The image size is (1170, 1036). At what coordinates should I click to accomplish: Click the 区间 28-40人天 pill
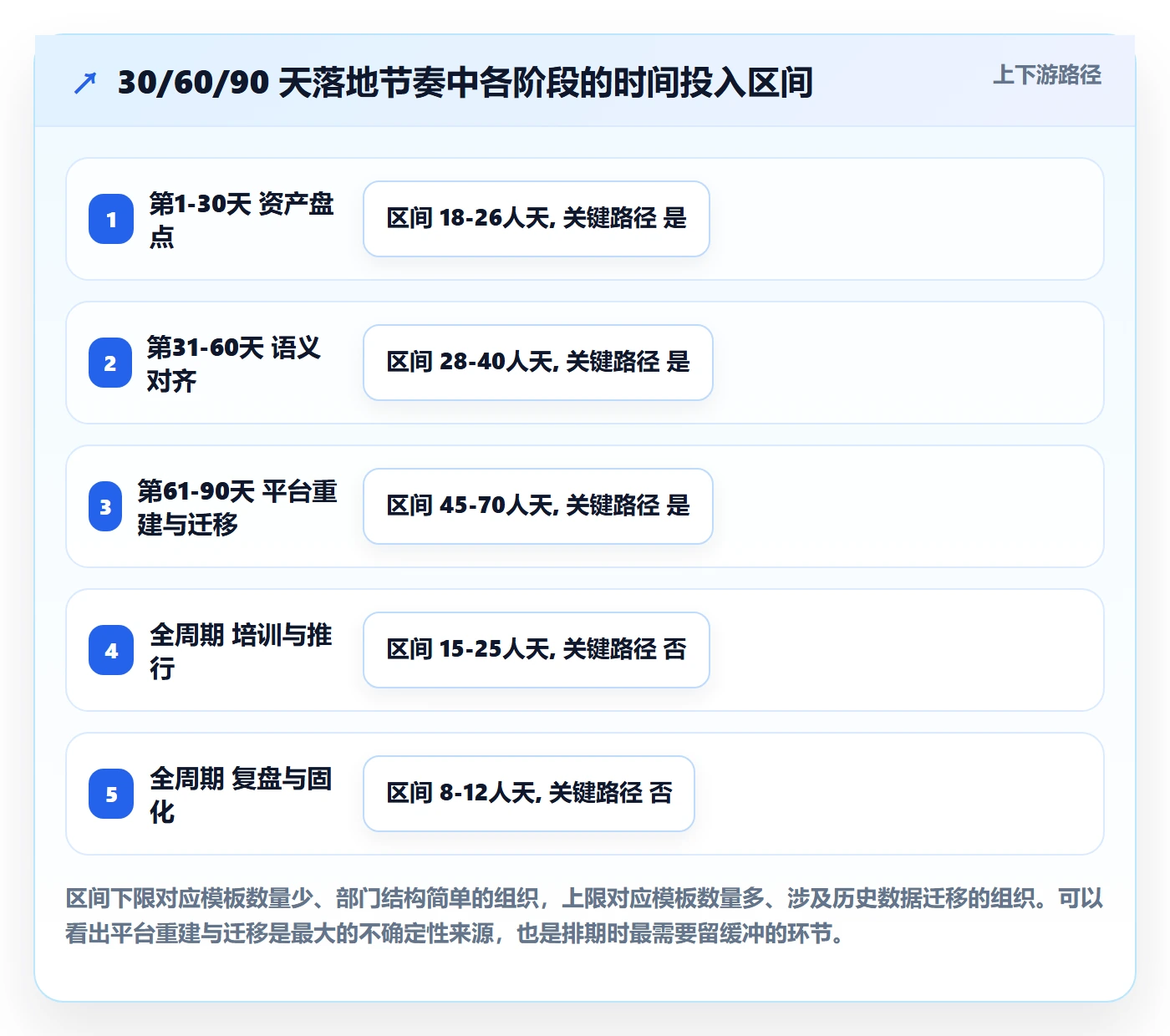pos(538,363)
